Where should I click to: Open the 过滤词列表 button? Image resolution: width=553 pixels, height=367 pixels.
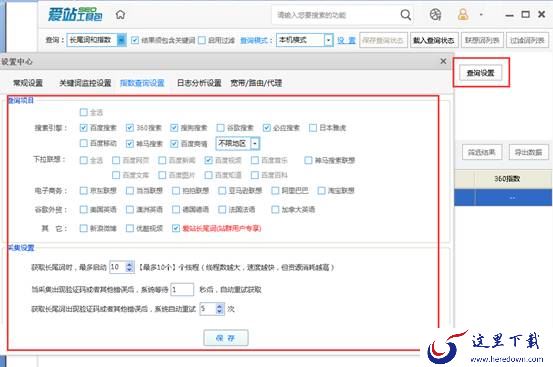[527, 40]
